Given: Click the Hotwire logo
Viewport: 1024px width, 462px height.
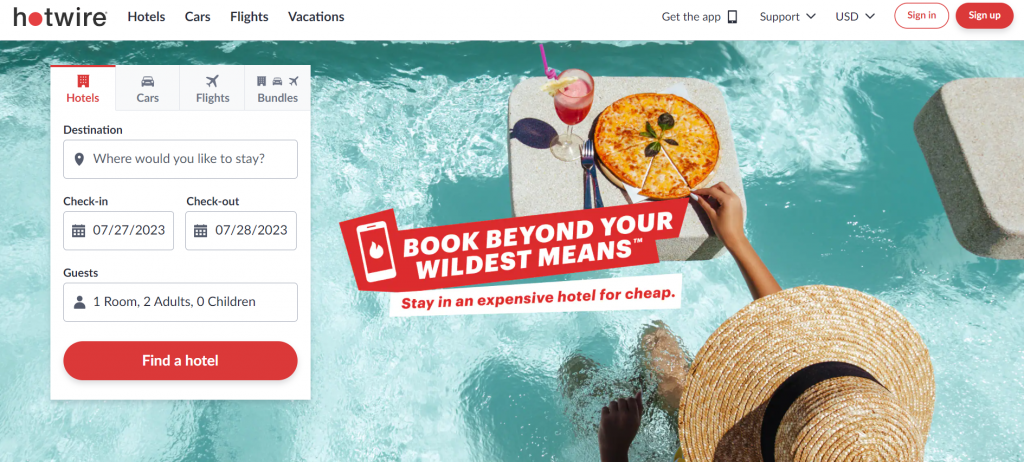Looking at the screenshot, I should (60, 17).
